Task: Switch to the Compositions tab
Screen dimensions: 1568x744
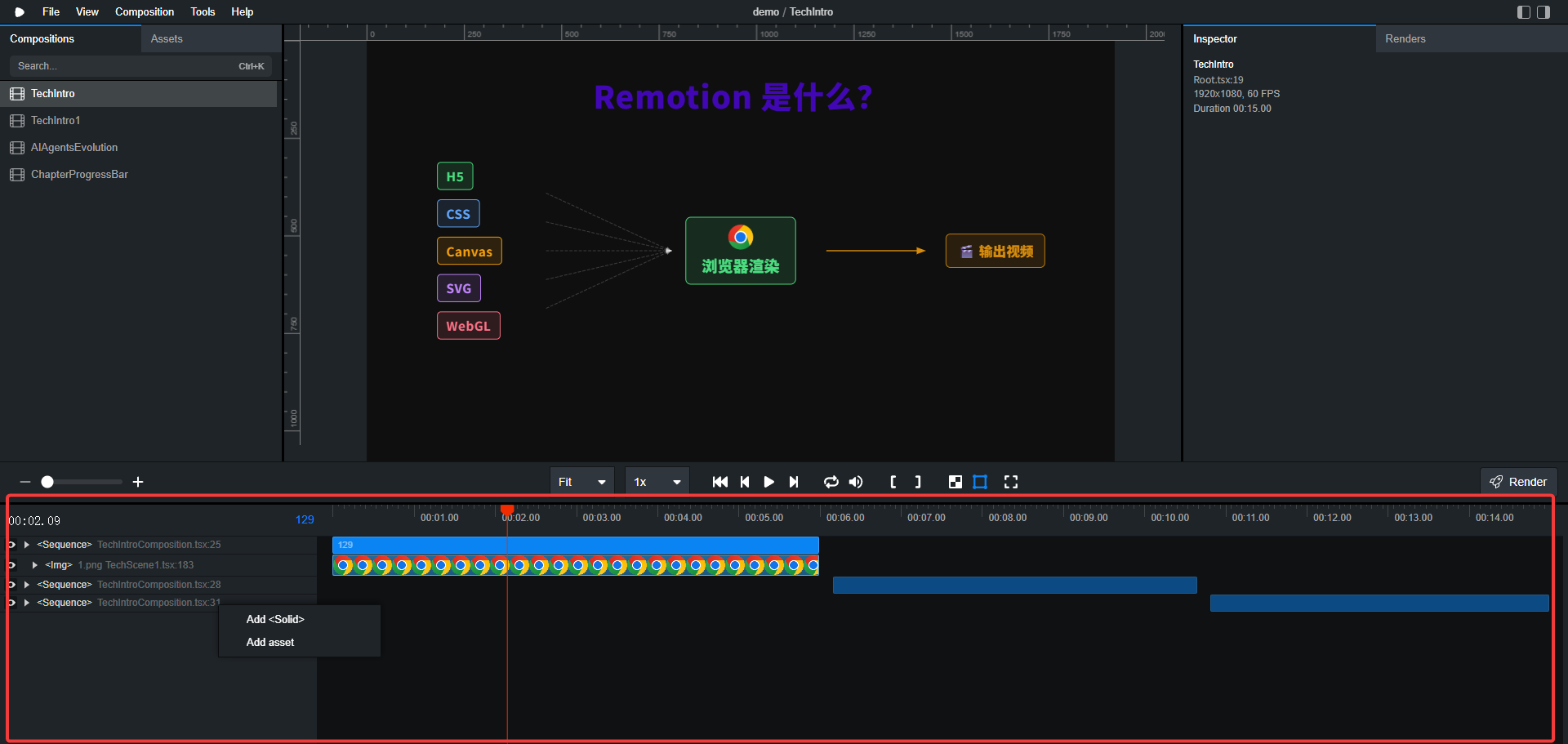Action: coord(70,39)
